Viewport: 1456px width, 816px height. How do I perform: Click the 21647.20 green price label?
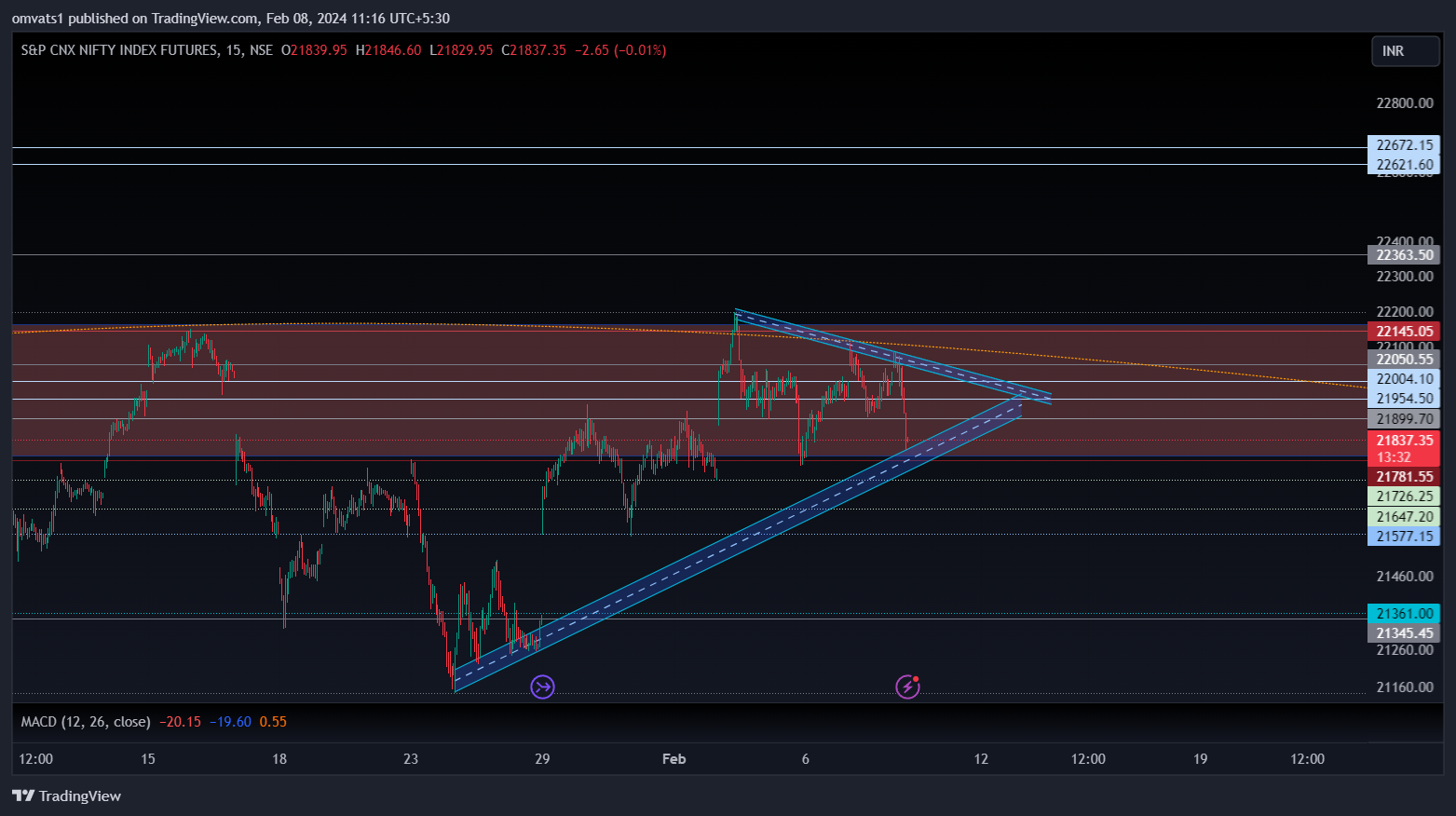coord(1404,517)
